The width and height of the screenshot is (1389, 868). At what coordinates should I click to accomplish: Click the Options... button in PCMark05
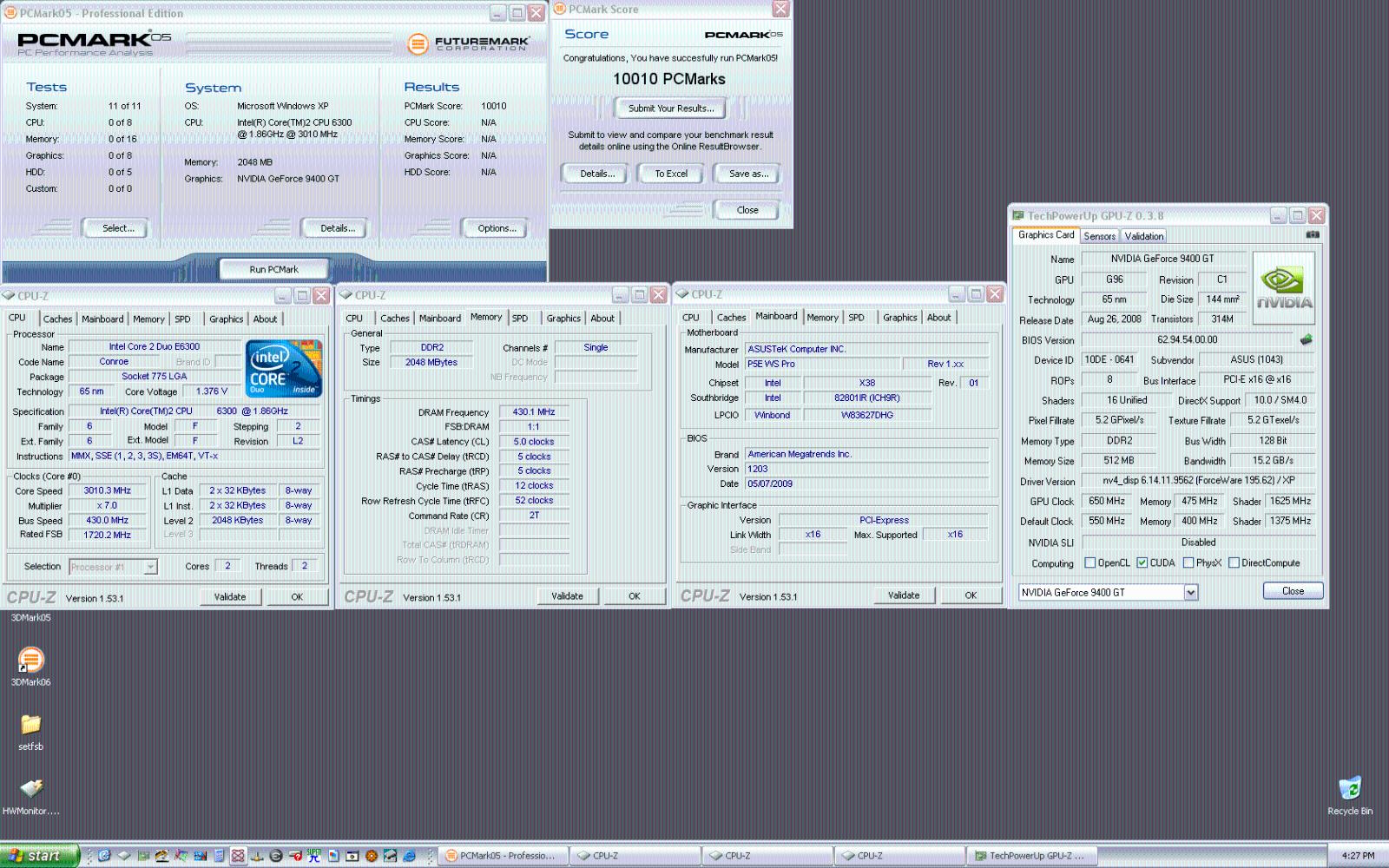[x=494, y=228]
